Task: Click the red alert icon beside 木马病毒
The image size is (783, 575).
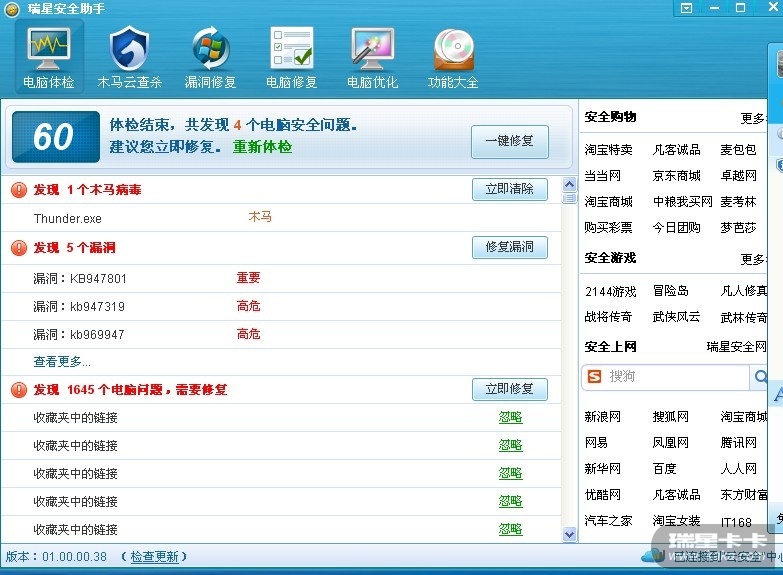Action: (x=19, y=190)
